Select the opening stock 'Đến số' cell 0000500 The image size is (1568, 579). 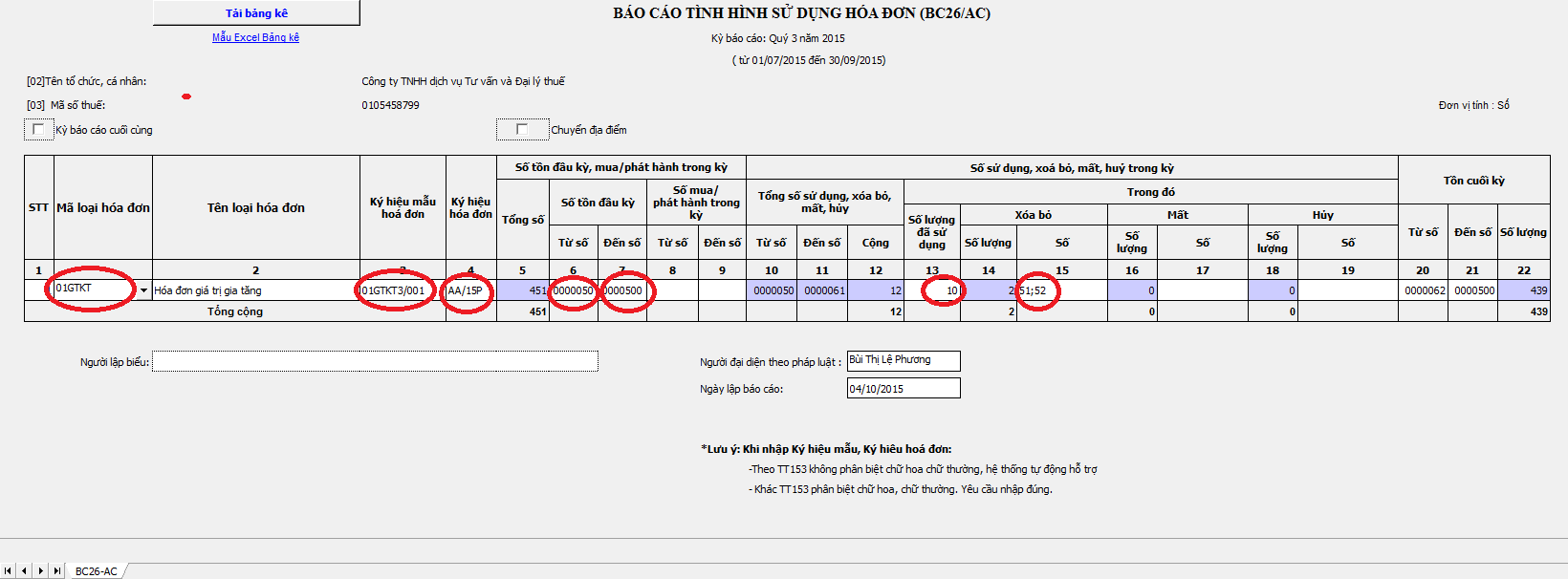[622, 290]
